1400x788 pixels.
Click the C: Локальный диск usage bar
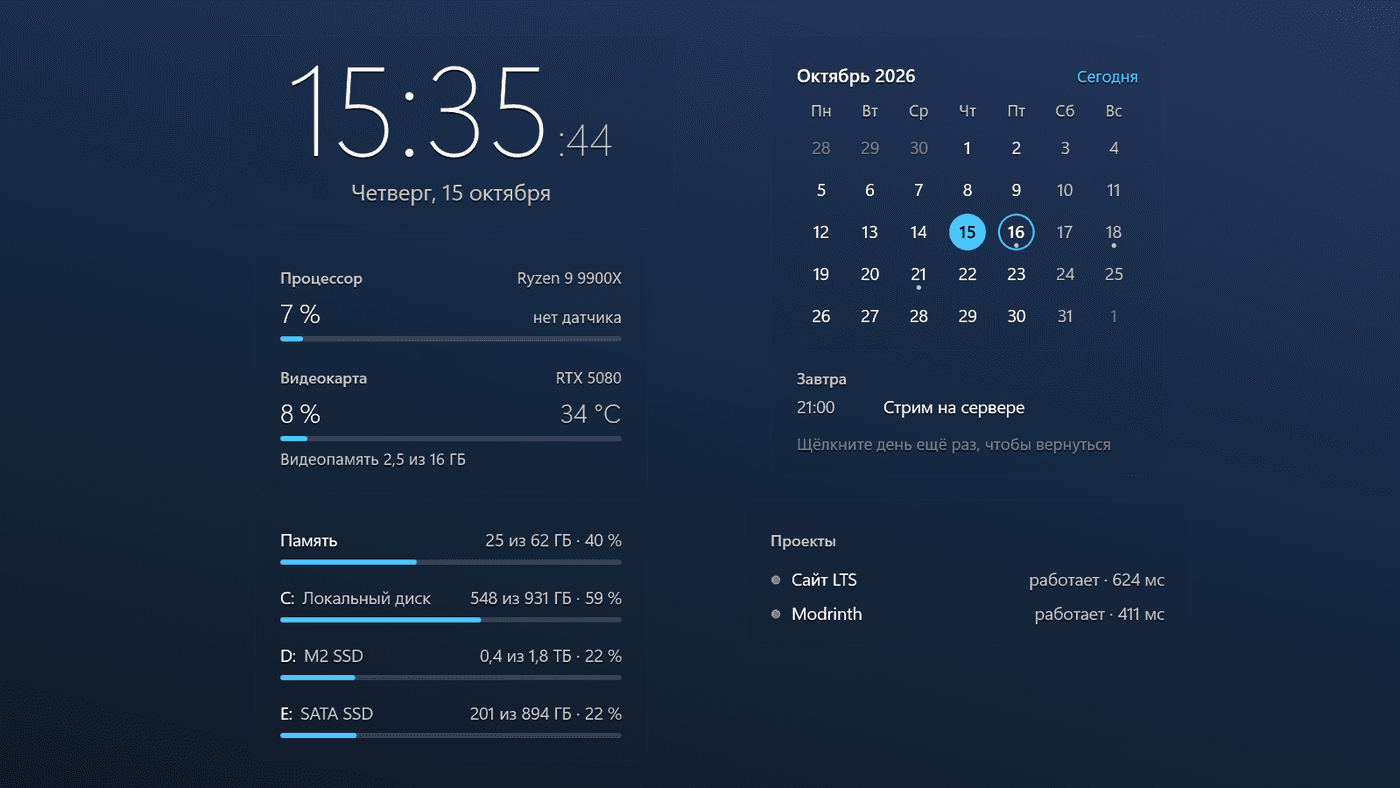tap(451, 620)
